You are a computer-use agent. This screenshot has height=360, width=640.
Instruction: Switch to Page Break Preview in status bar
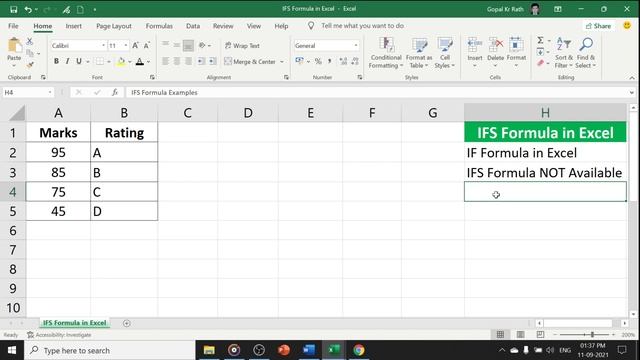[540, 335]
